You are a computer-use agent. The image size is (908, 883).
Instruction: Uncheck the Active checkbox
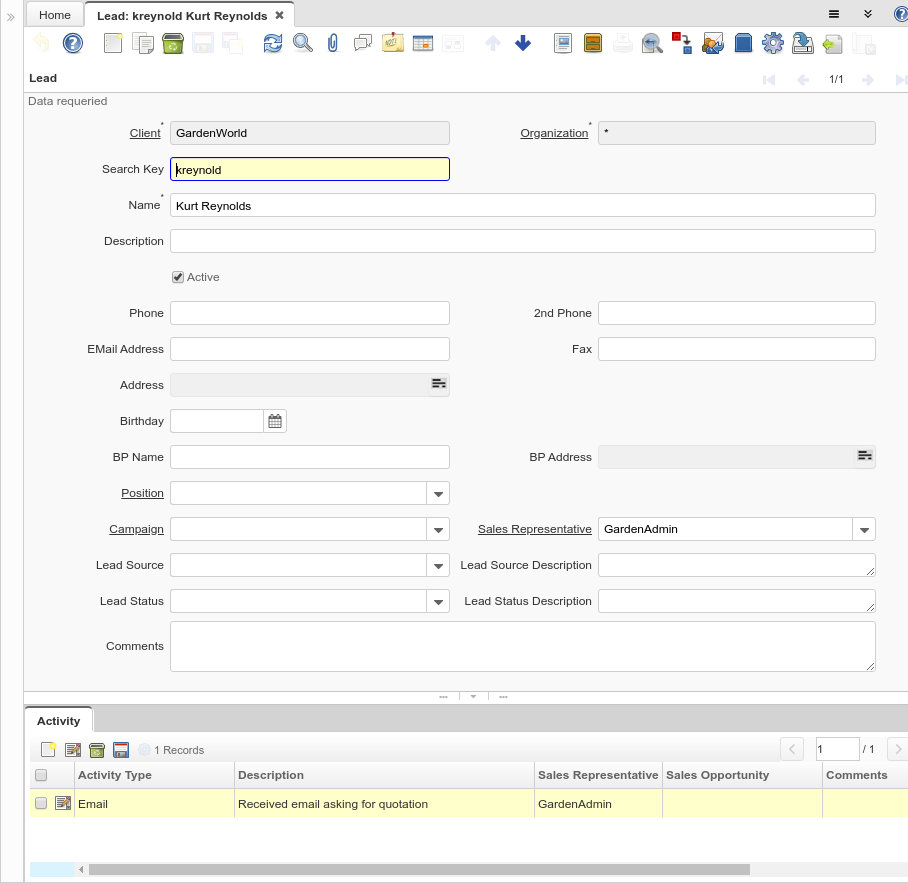click(178, 277)
